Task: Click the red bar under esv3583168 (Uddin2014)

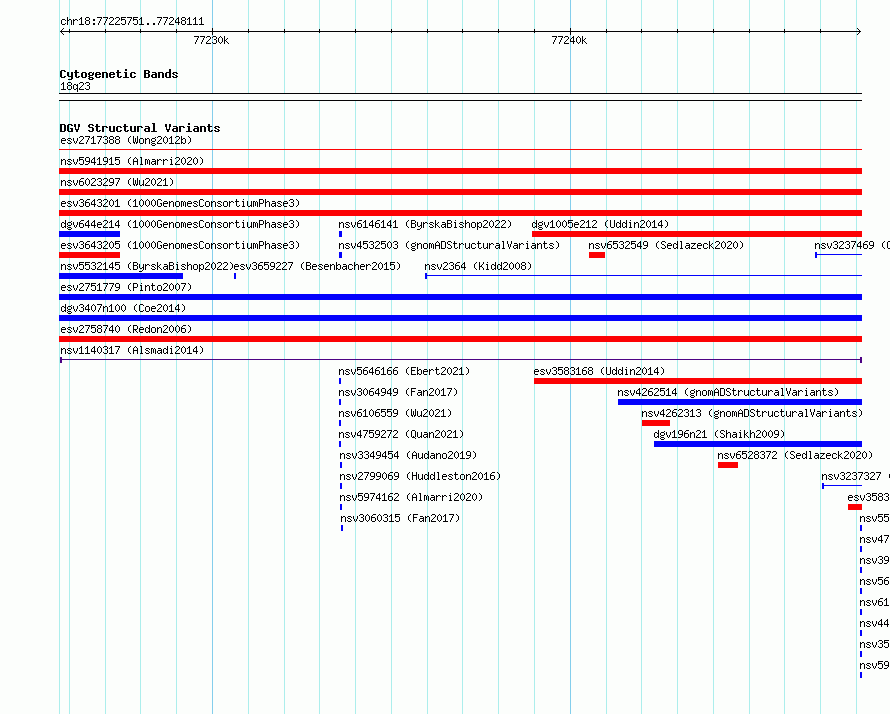Action: click(698, 381)
